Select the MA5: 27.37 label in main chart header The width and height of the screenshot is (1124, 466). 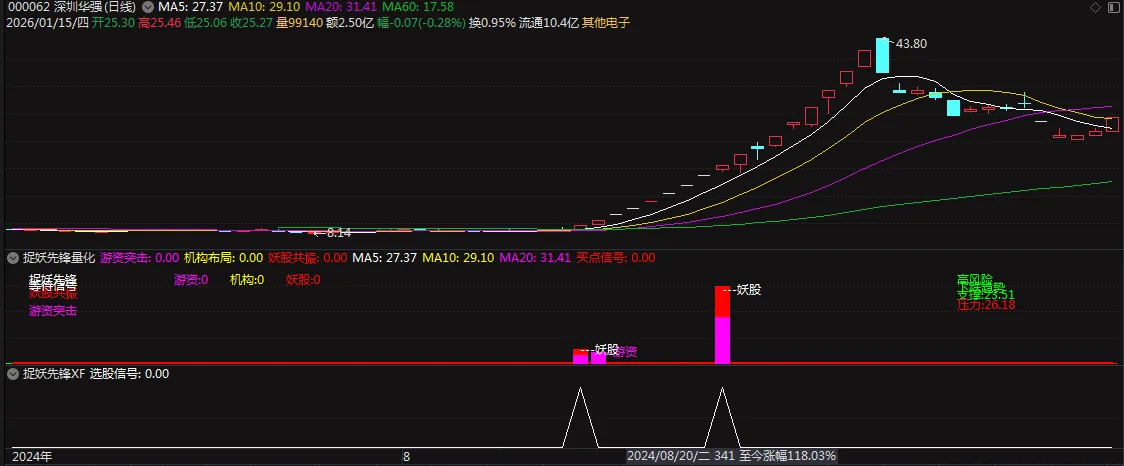pyautogui.click(x=189, y=6)
